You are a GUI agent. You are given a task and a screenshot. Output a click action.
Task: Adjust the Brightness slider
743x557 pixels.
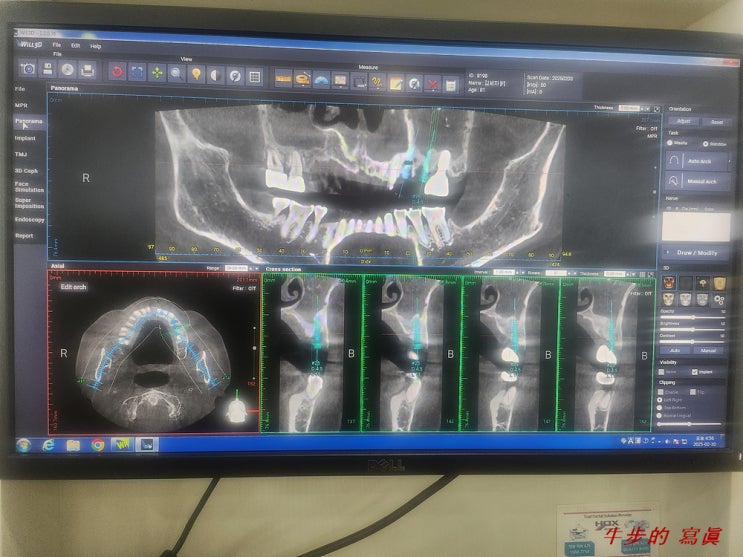click(x=692, y=329)
